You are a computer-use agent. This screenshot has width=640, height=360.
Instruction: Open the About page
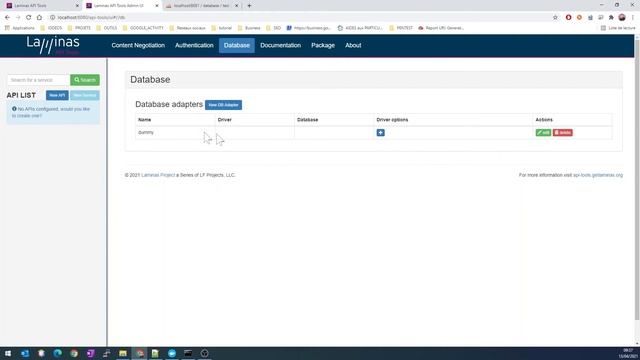click(x=353, y=45)
